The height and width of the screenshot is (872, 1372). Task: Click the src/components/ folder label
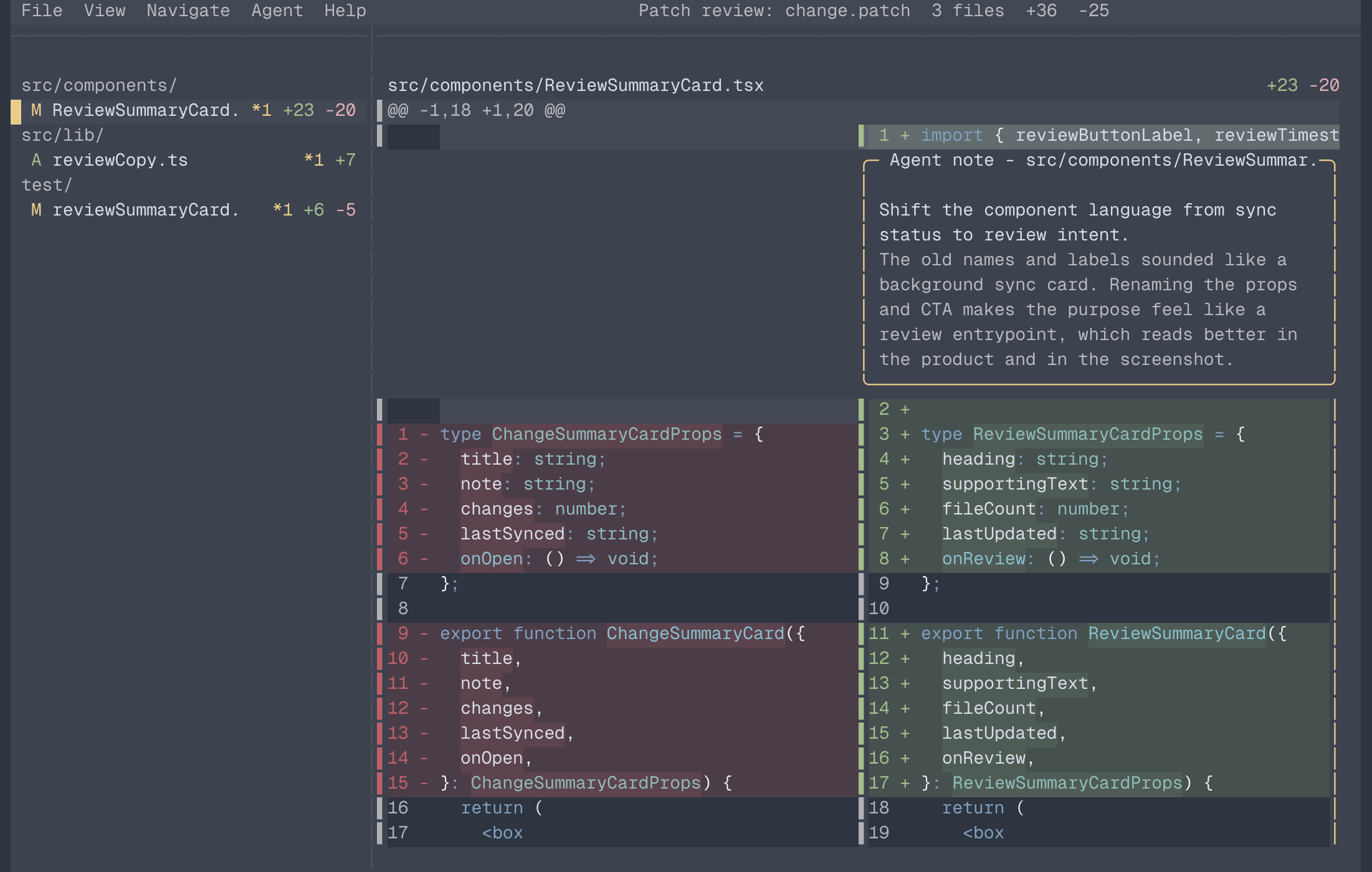99,85
